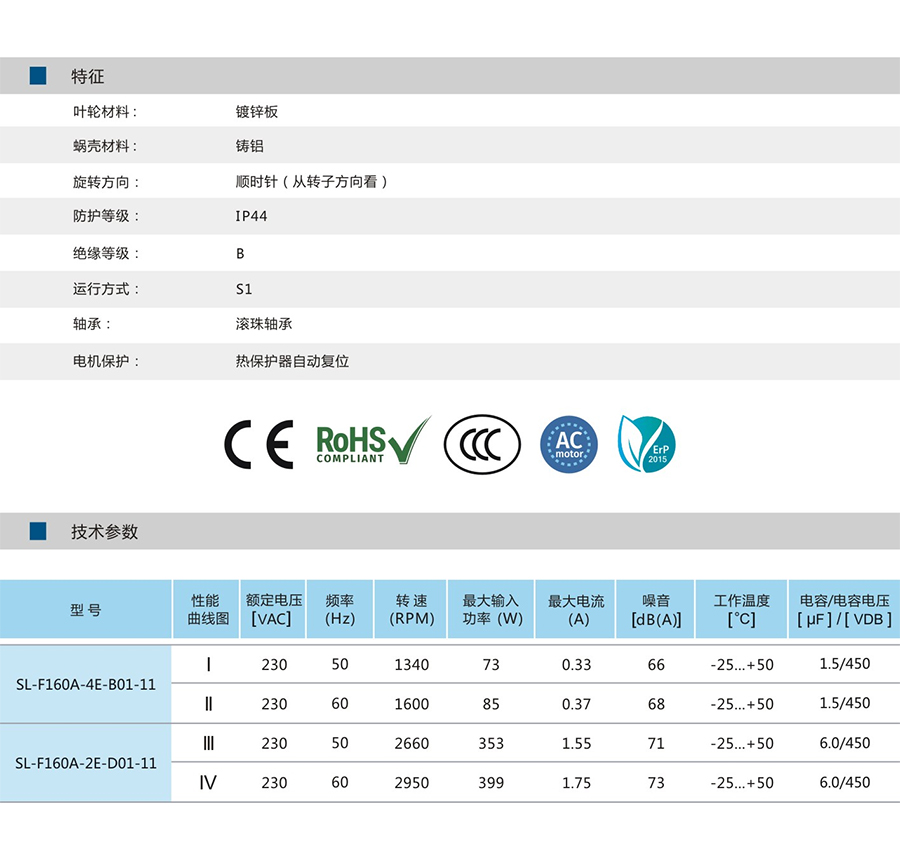Click the 0.33 current cell
This screenshot has height=863, width=900.
[576, 664]
